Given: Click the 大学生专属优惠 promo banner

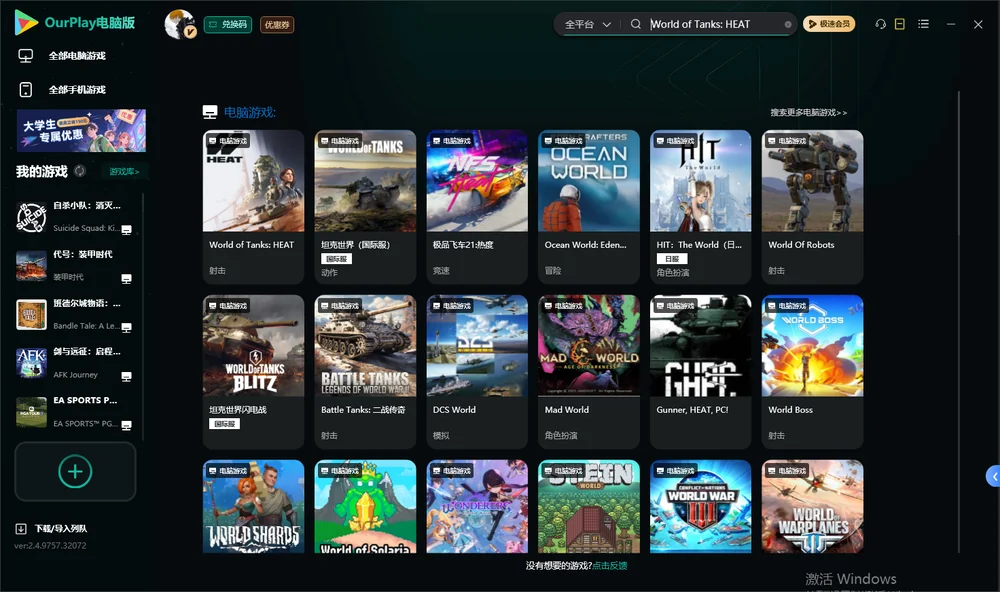Looking at the screenshot, I should click(x=81, y=131).
